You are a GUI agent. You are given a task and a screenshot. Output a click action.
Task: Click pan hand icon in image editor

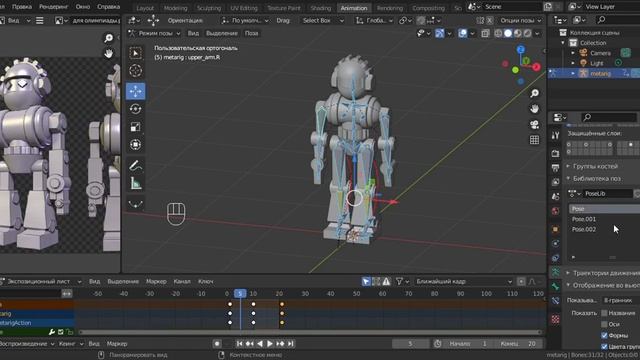[109, 53]
